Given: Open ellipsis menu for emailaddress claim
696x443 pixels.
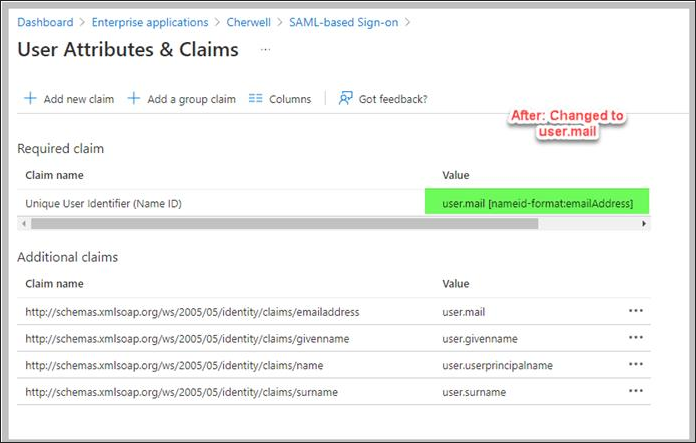Looking at the screenshot, I should tap(635, 311).
